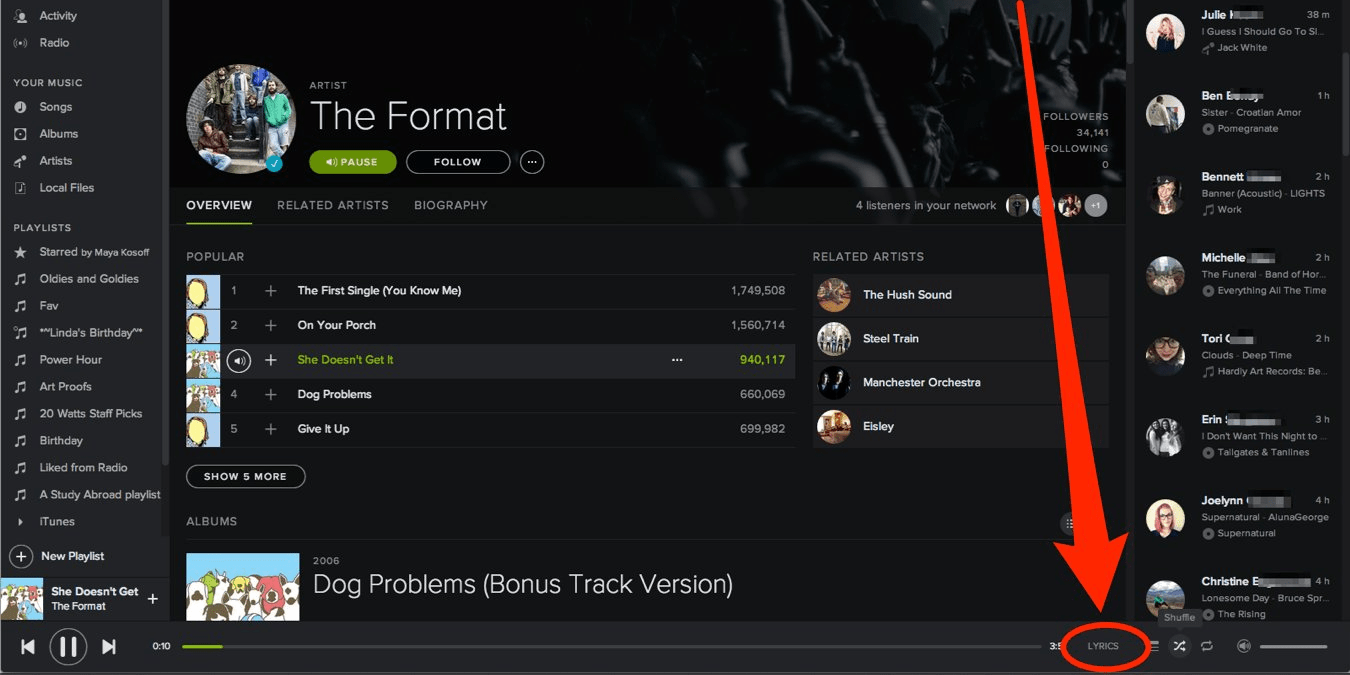Open Steel Train from Related Artists

[891, 338]
